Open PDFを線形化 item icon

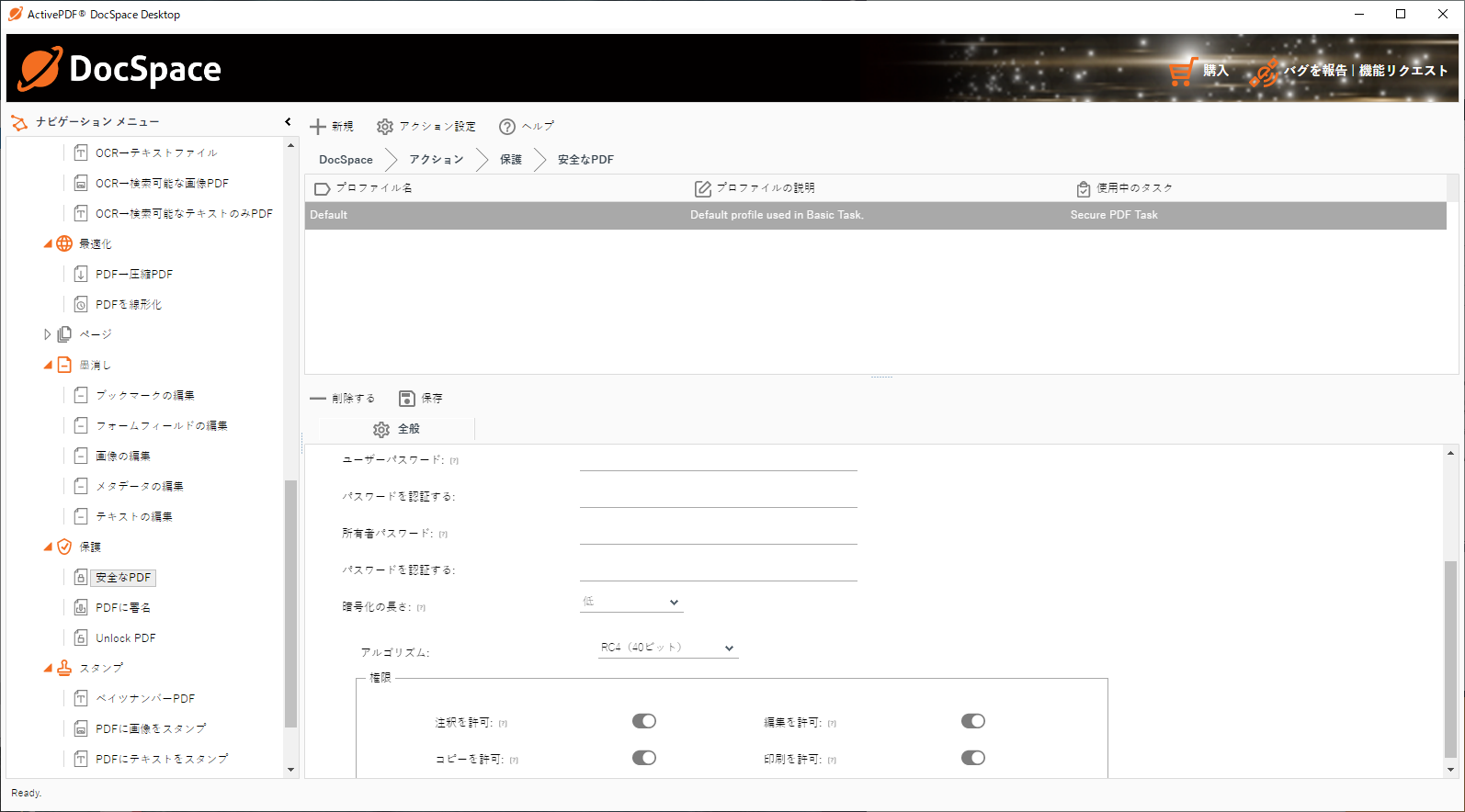click(x=81, y=304)
